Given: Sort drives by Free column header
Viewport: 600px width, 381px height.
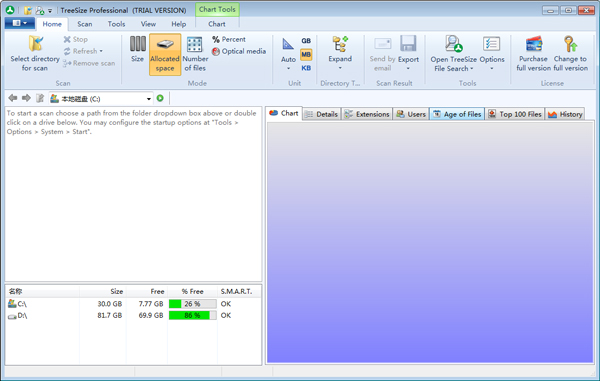Looking at the screenshot, I should pos(147,291).
